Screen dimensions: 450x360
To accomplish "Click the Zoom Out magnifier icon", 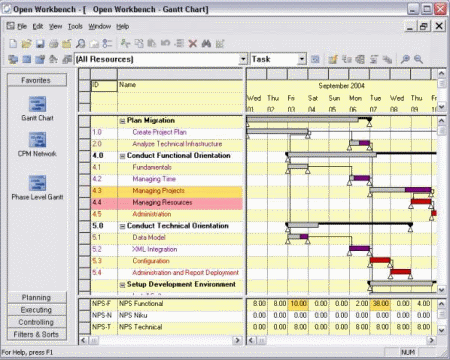I will point(419,59).
